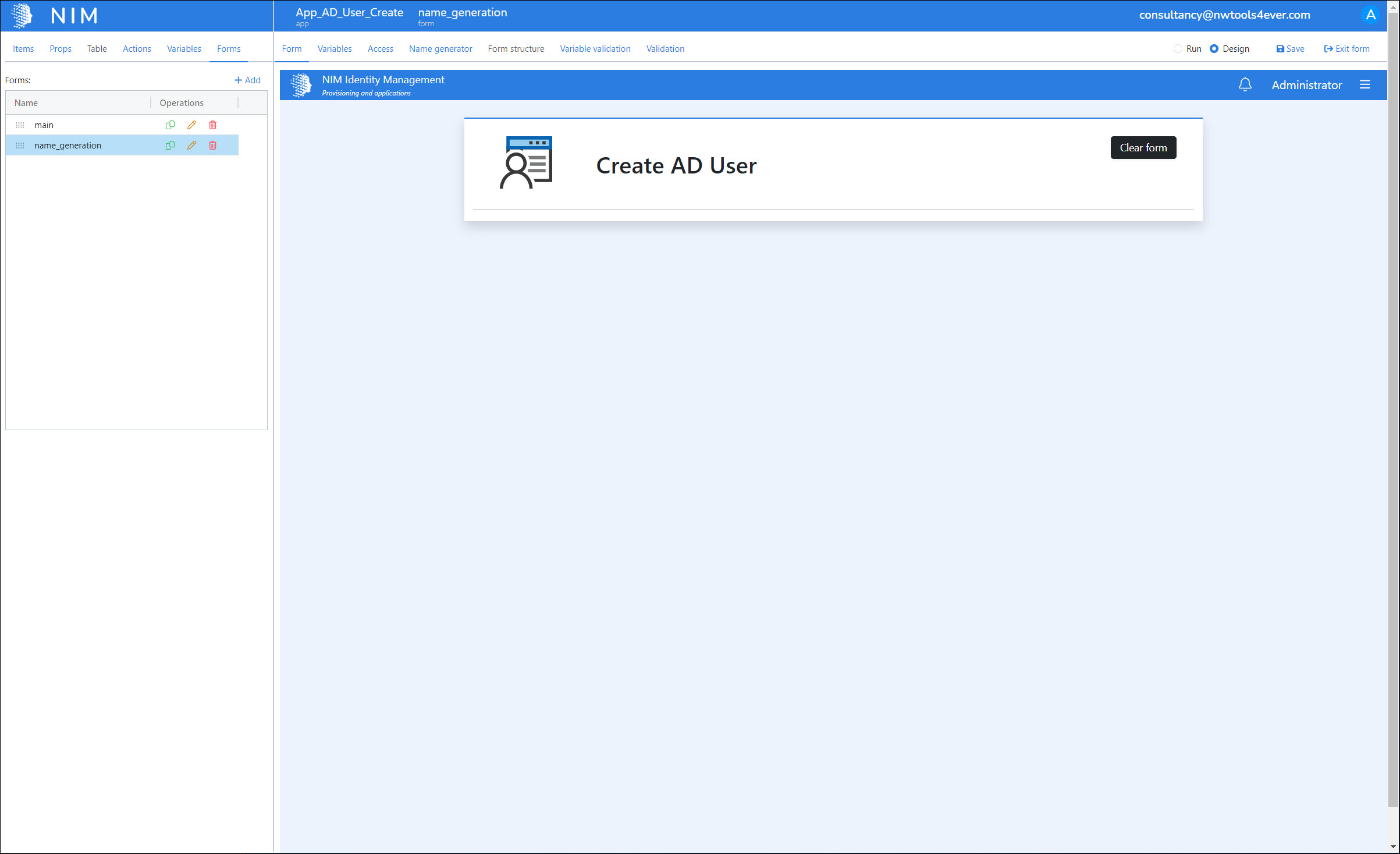This screenshot has width=1400, height=854.
Task: Click the user avatar A icon
Action: coord(1370,15)
